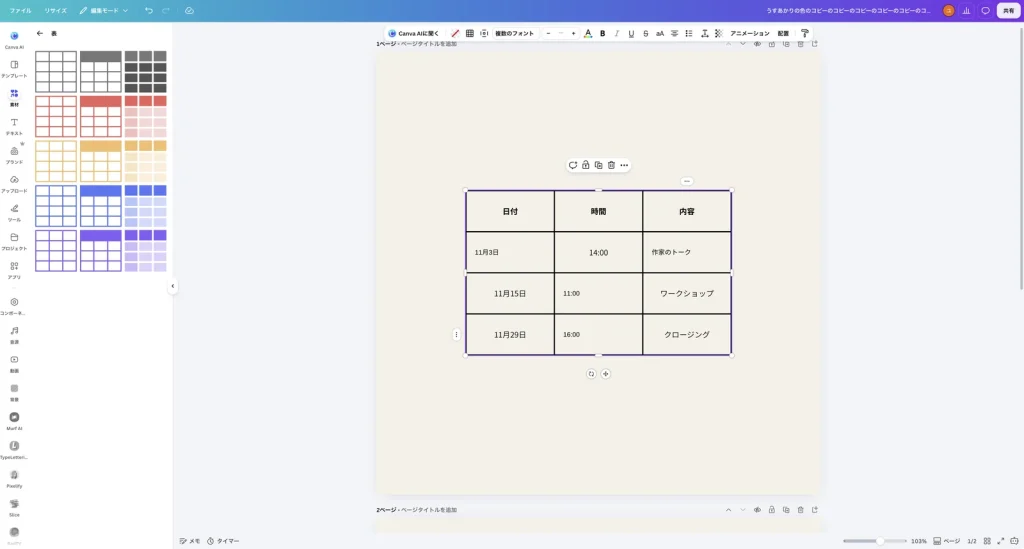The image size is (1024, 549).
Task: Toggle italic formatting
Action: (x=616, y=33)
